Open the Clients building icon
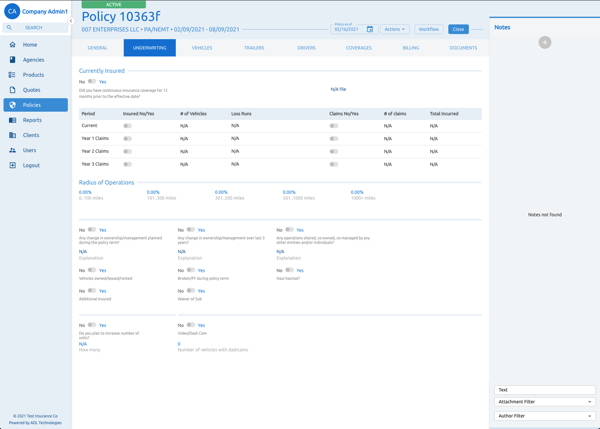The image size is (600, 429). [x=12, y=135]
